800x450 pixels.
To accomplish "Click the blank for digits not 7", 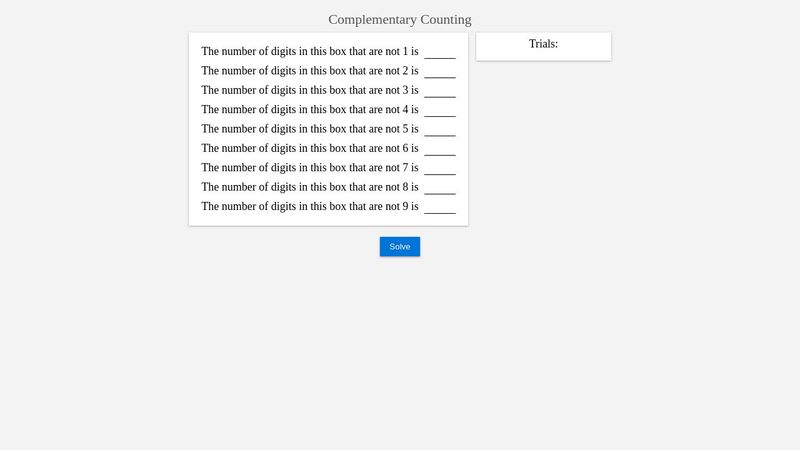I will click(440, 168).
